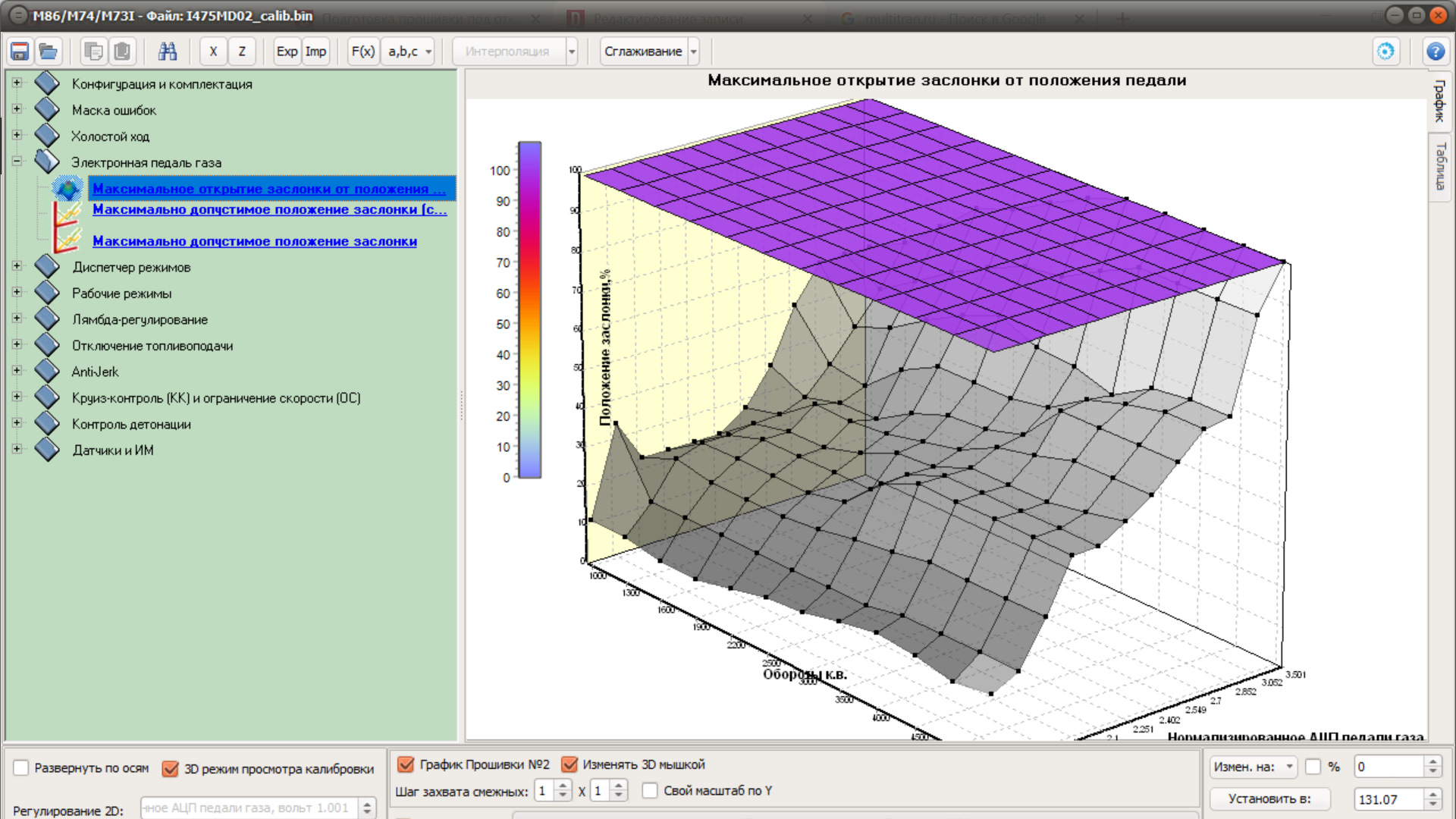The width and height of the screenshot is (1456, 819).
Task: Open the F(x) function tool
Action: click(363, 52)
